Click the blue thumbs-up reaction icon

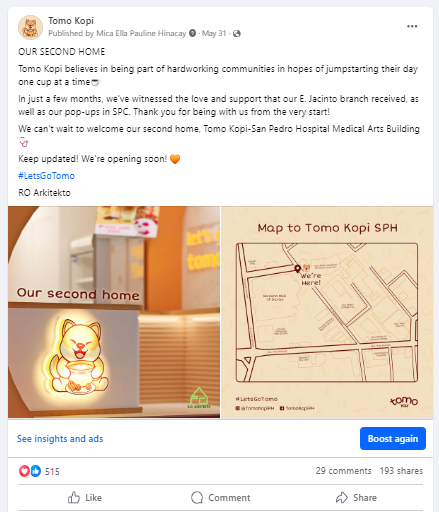coord(36,471)
